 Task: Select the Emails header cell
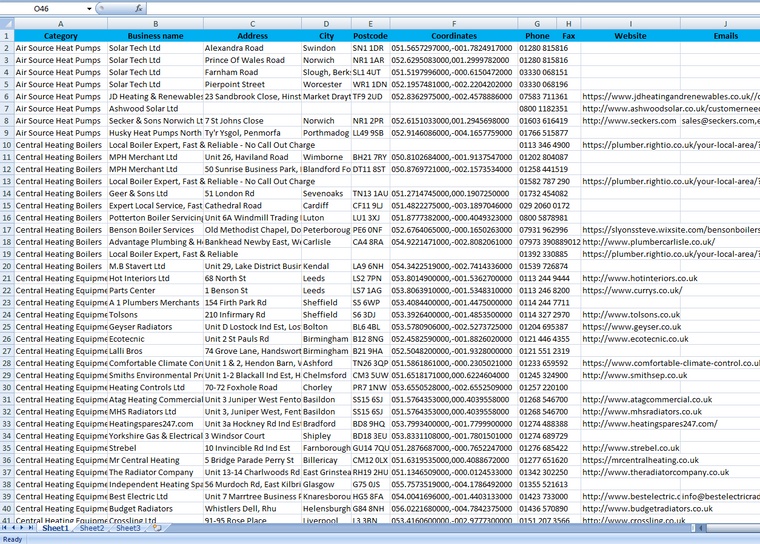(x=720, y=36)
